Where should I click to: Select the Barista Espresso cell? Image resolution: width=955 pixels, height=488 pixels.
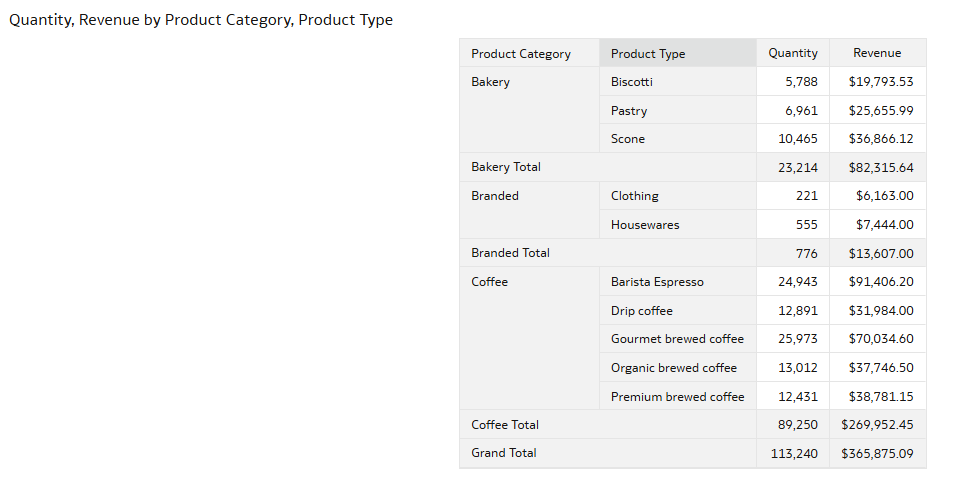(x=657, y=282)
